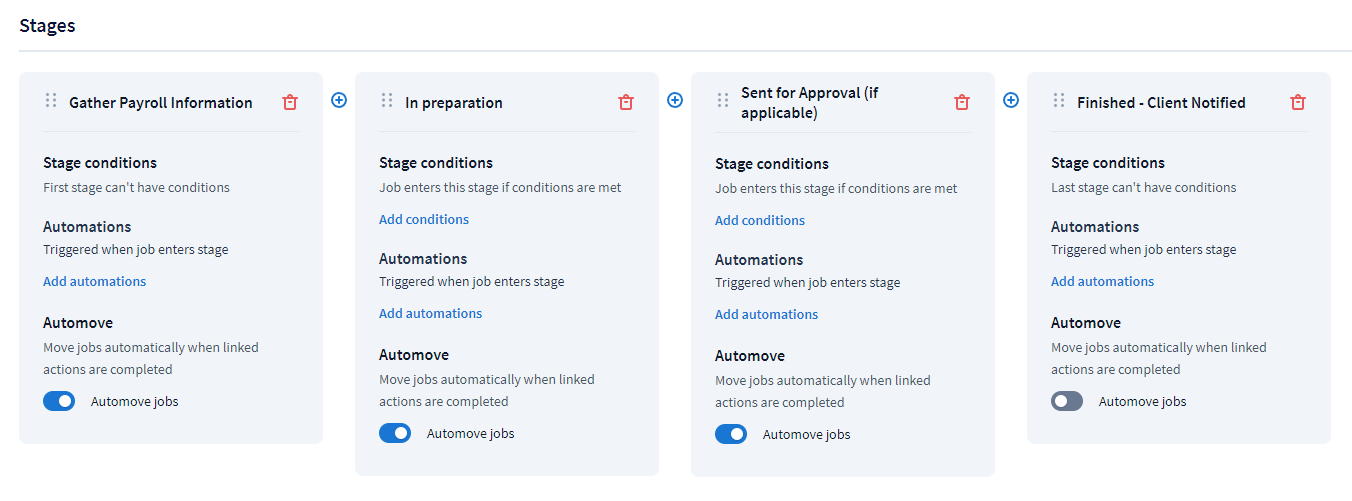Delete the Finished - Client Notified stage
The height and width of the screenshot is (501, 1352).
pyautogui.click(x=1298, y=102)
